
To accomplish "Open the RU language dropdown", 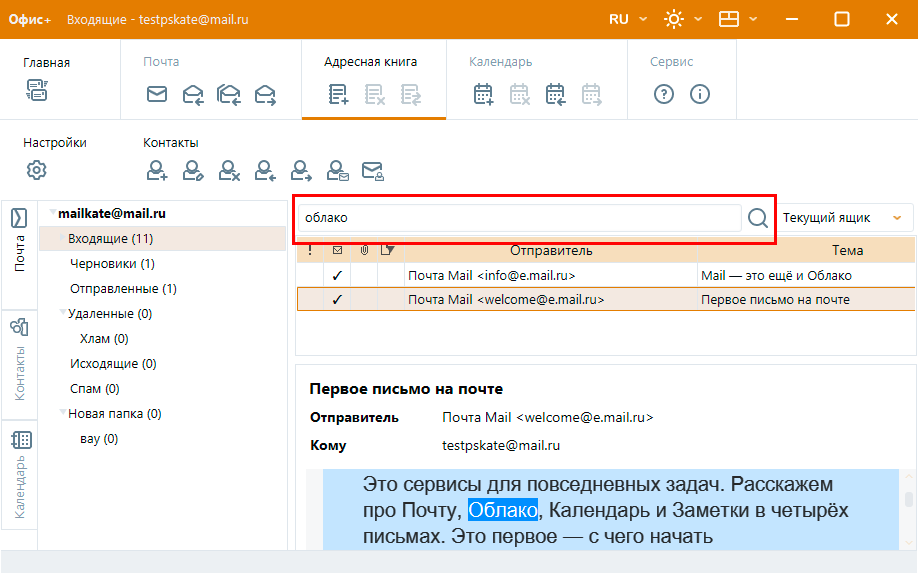I will coord(628,19).
